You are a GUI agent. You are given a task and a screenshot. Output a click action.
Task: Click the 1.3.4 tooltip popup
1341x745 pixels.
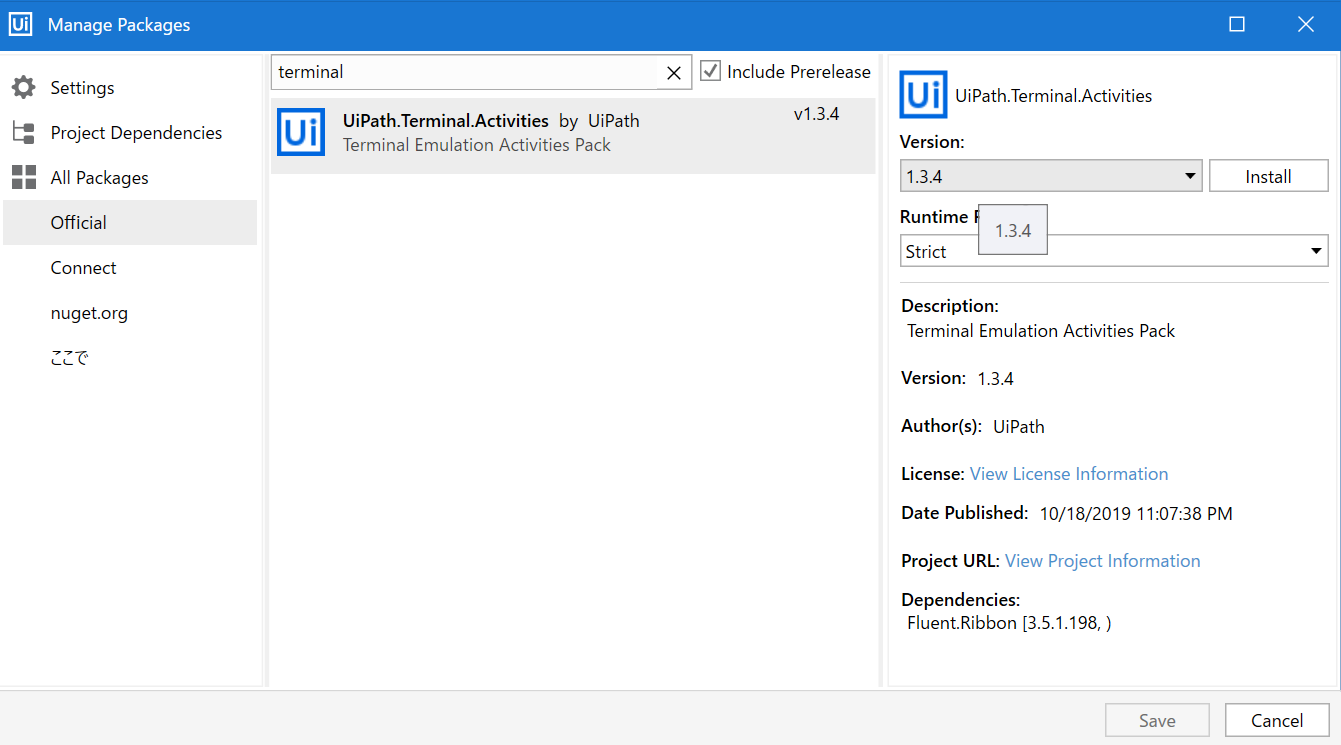1013,230
